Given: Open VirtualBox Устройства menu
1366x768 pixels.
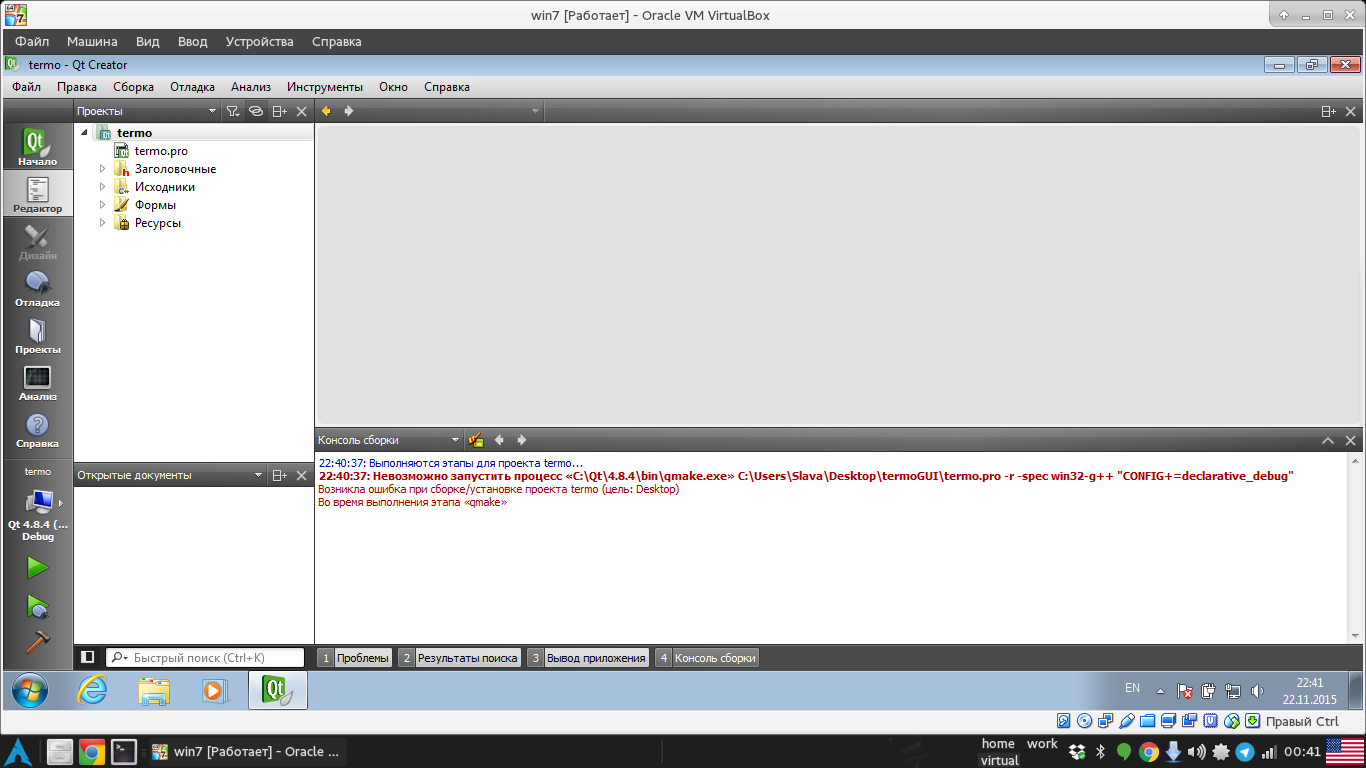Looking at the screenshot, I should point(260,42).
